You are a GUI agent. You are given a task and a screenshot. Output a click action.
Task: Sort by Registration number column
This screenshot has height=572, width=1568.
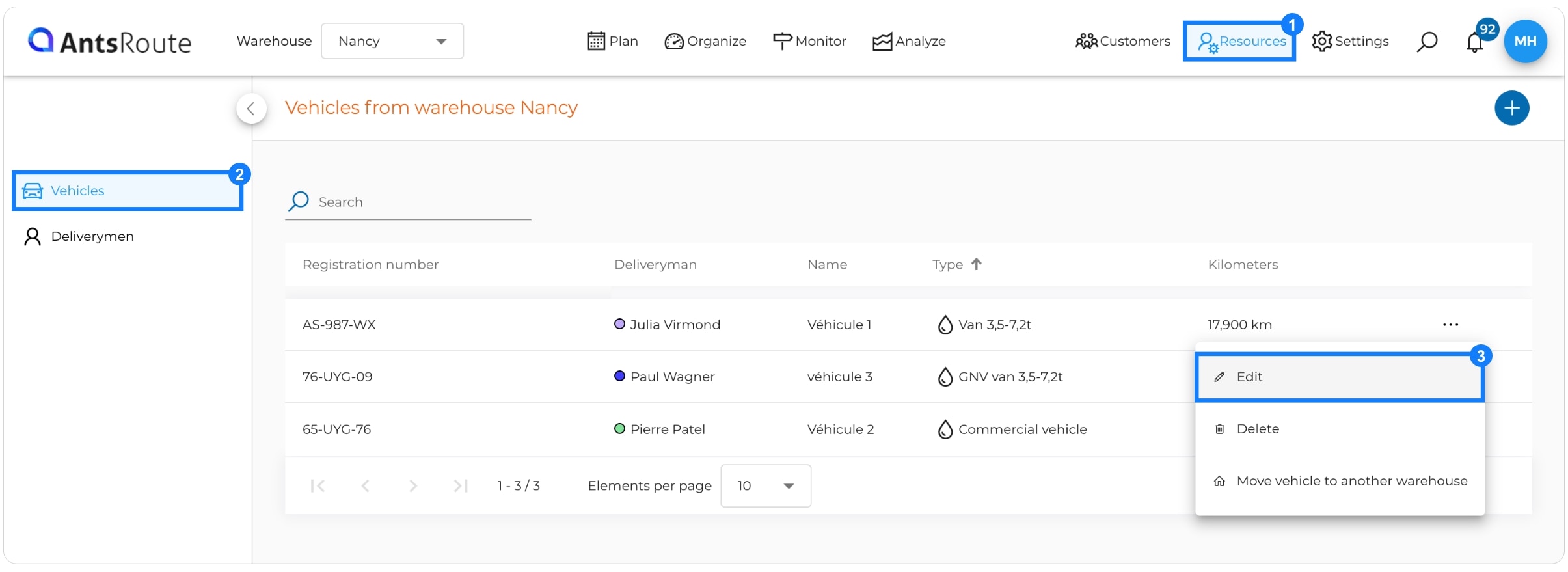(370, 264)
